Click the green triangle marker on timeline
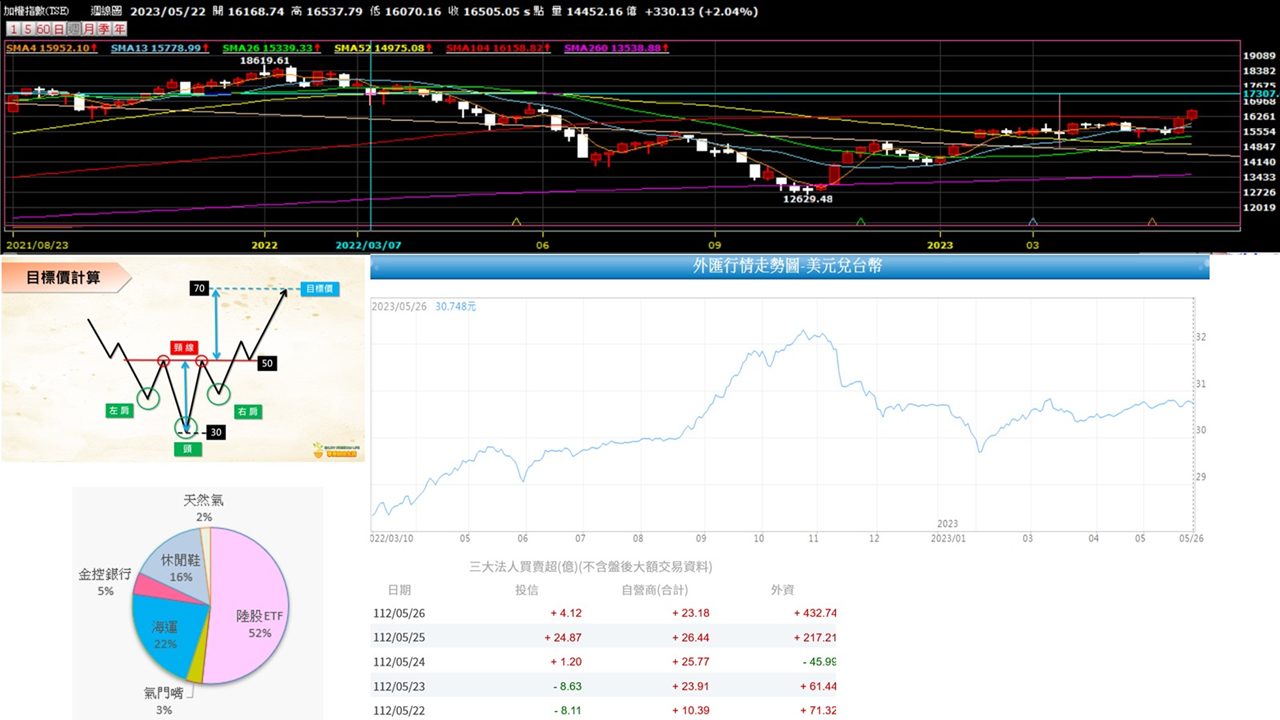The width and height of the screenshot is (1280, 720). [861, 222]
